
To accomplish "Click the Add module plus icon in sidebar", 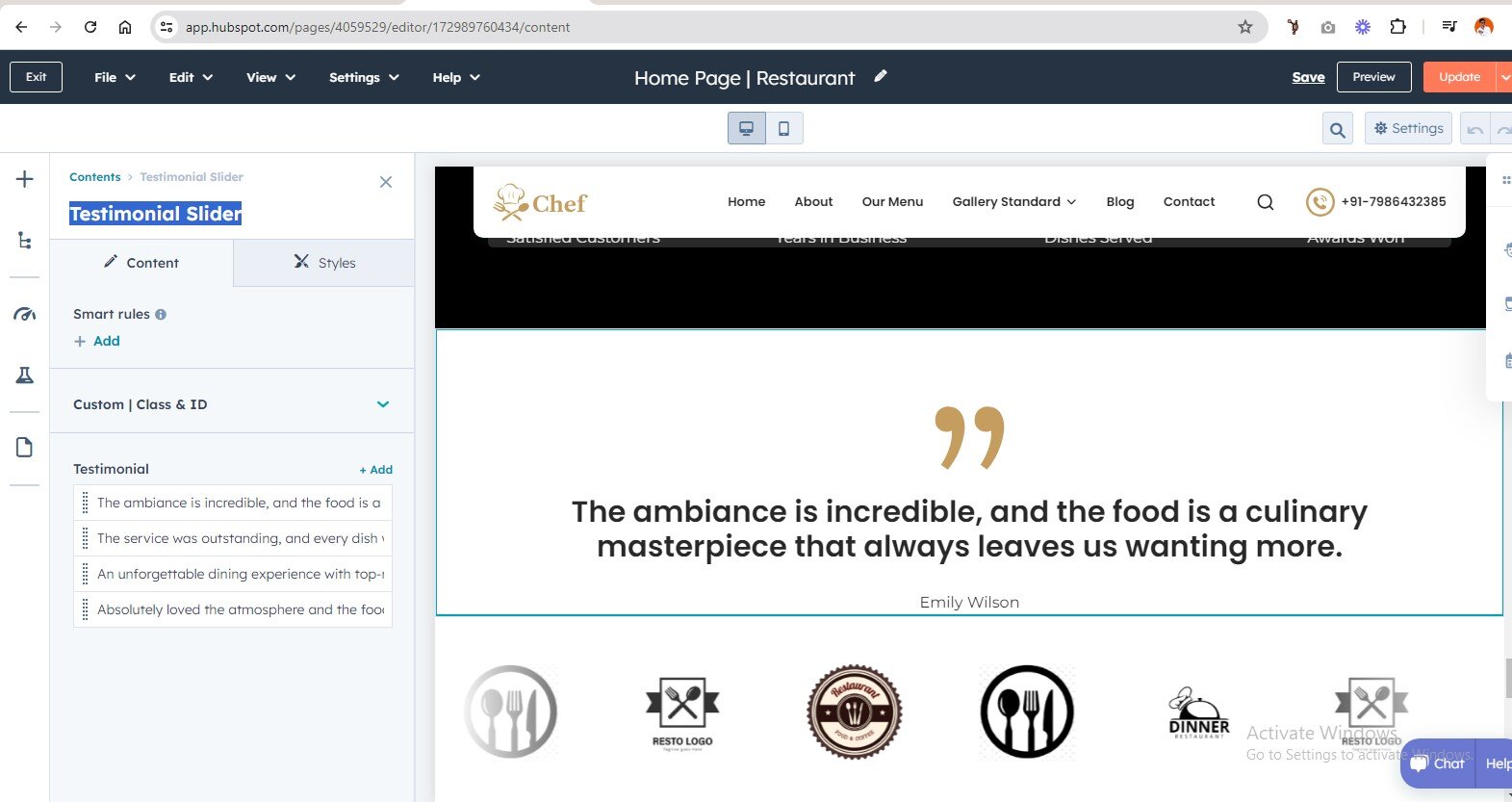I will pos(25,179).
